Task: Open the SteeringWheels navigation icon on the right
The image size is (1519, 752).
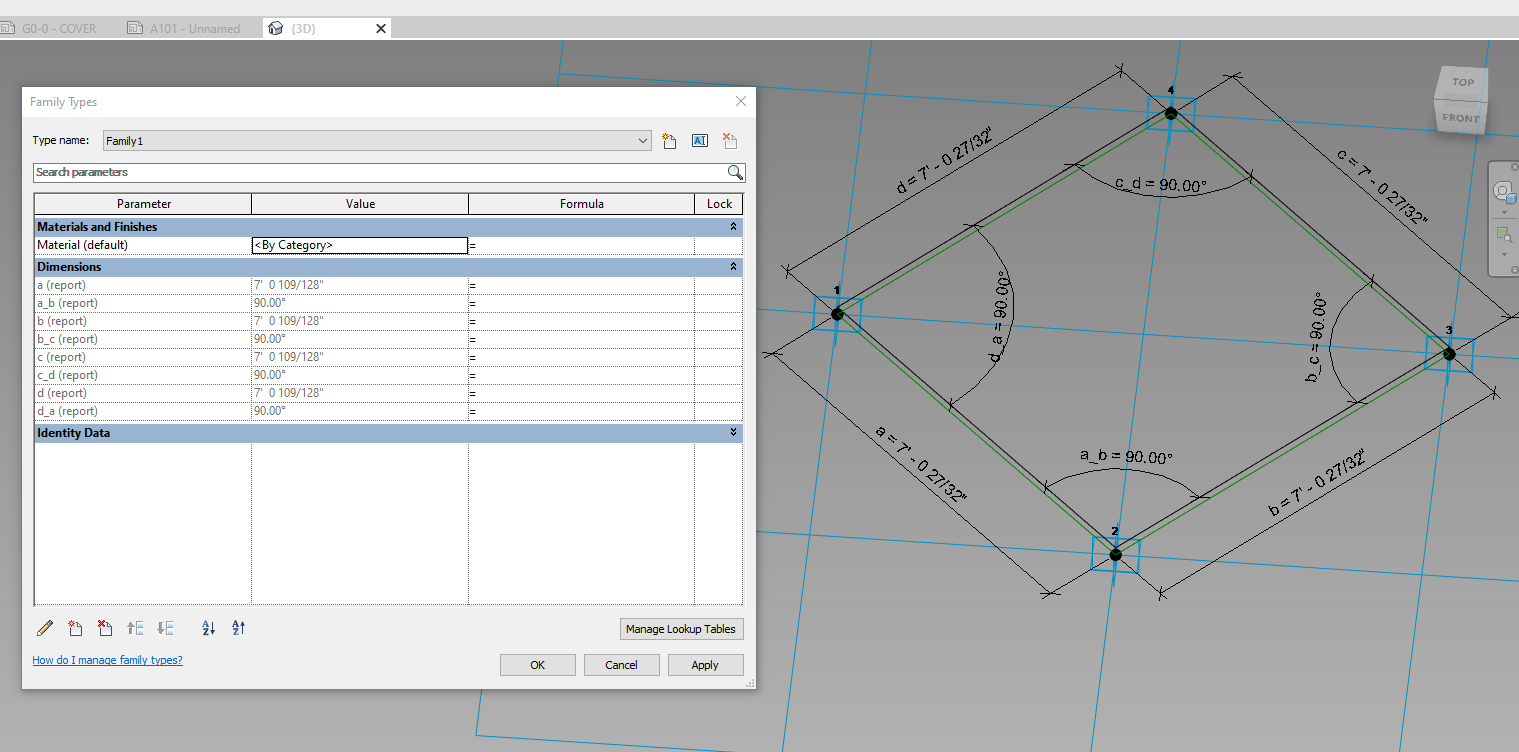Action: point(1505,192)
